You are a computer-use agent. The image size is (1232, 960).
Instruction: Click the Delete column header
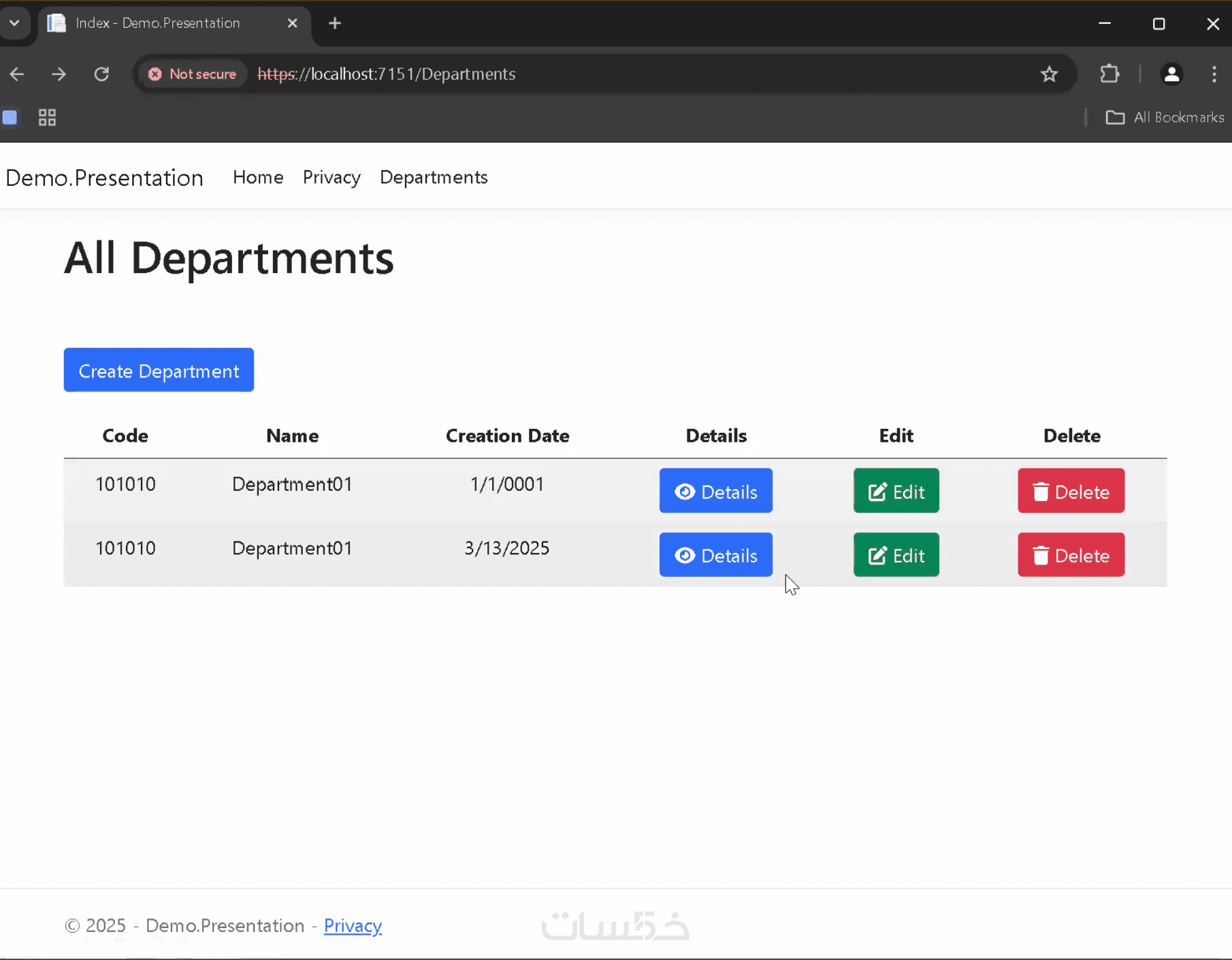(x=1072, y=436)
